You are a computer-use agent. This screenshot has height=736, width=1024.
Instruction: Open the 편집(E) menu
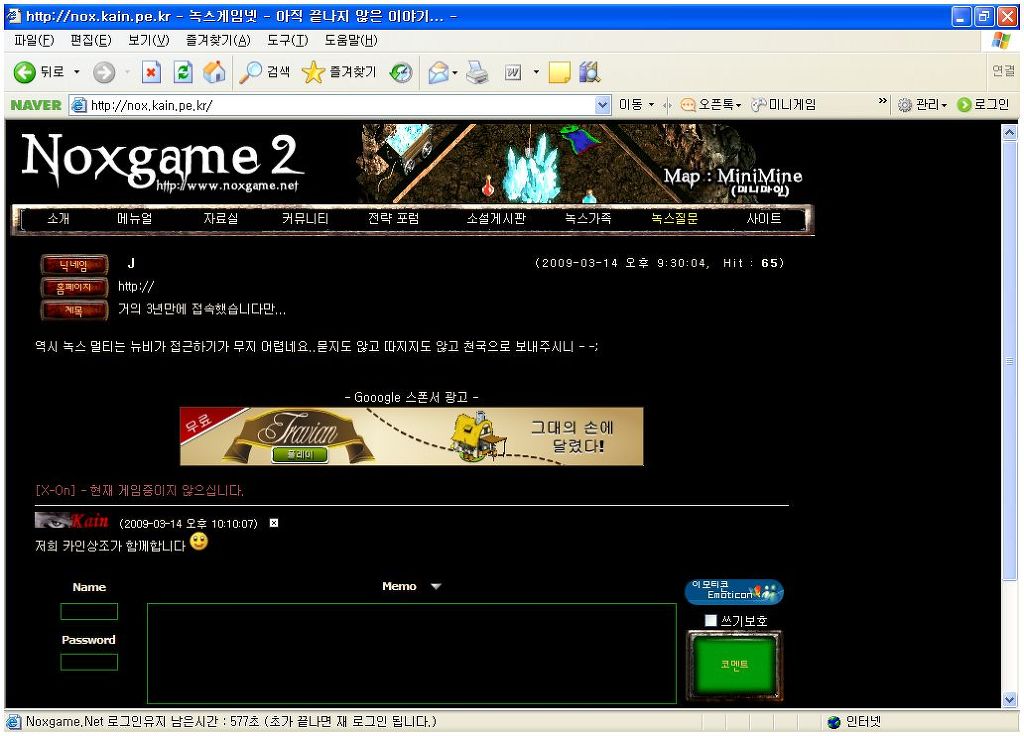(x=91, y=40)
